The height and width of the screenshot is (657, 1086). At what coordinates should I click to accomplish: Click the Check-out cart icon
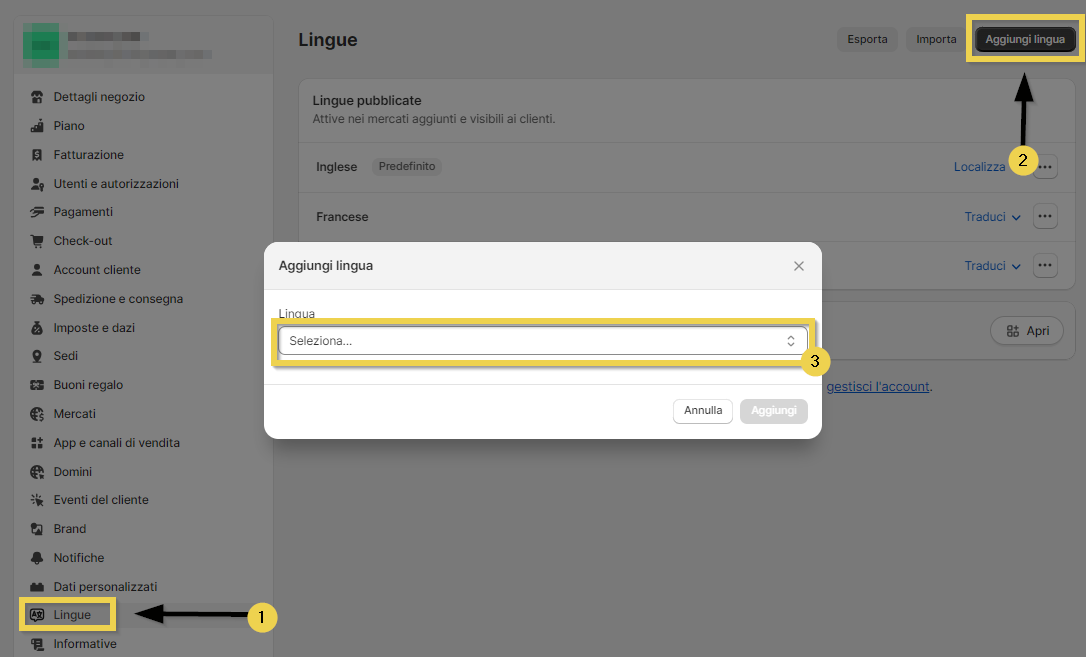tap(38, 241)
